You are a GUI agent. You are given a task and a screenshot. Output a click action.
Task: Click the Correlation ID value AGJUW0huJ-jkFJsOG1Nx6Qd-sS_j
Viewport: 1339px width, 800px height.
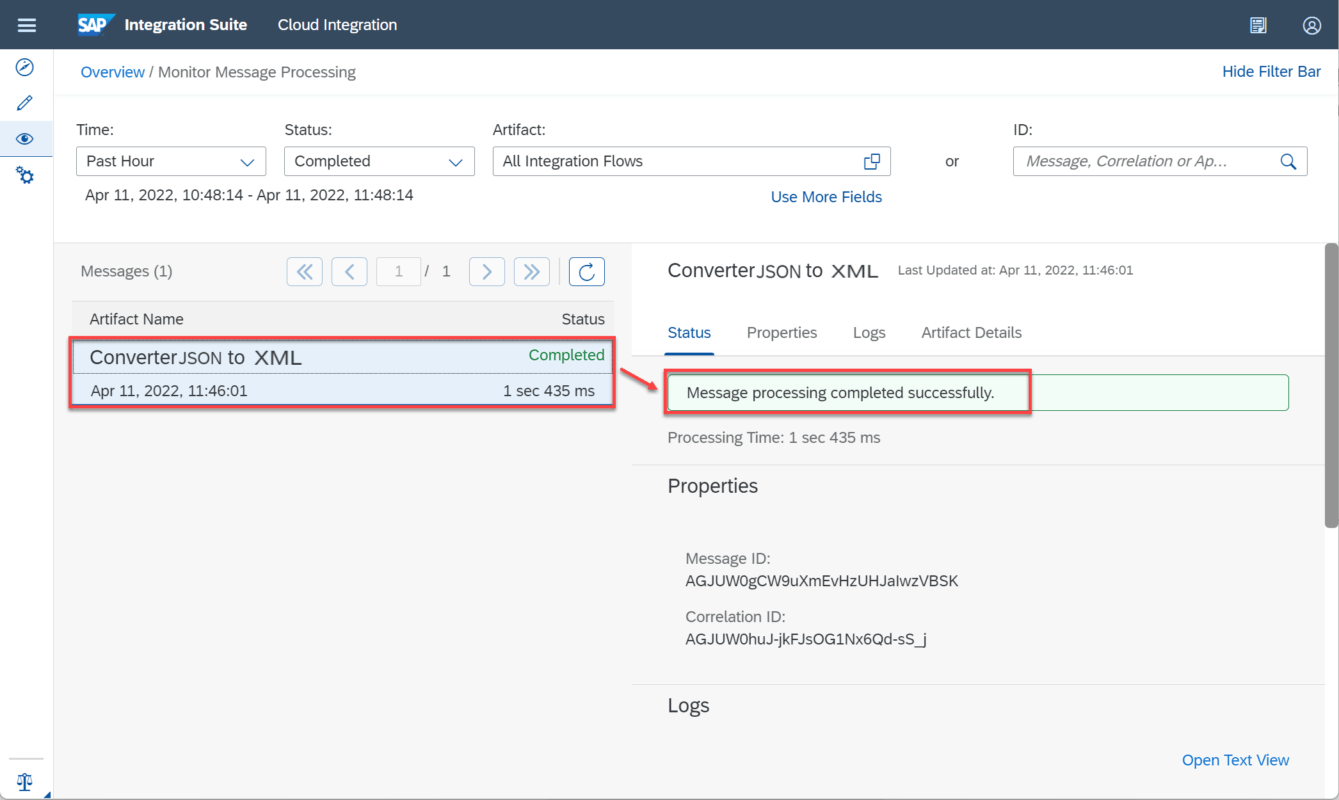click(x=806, y=639)
